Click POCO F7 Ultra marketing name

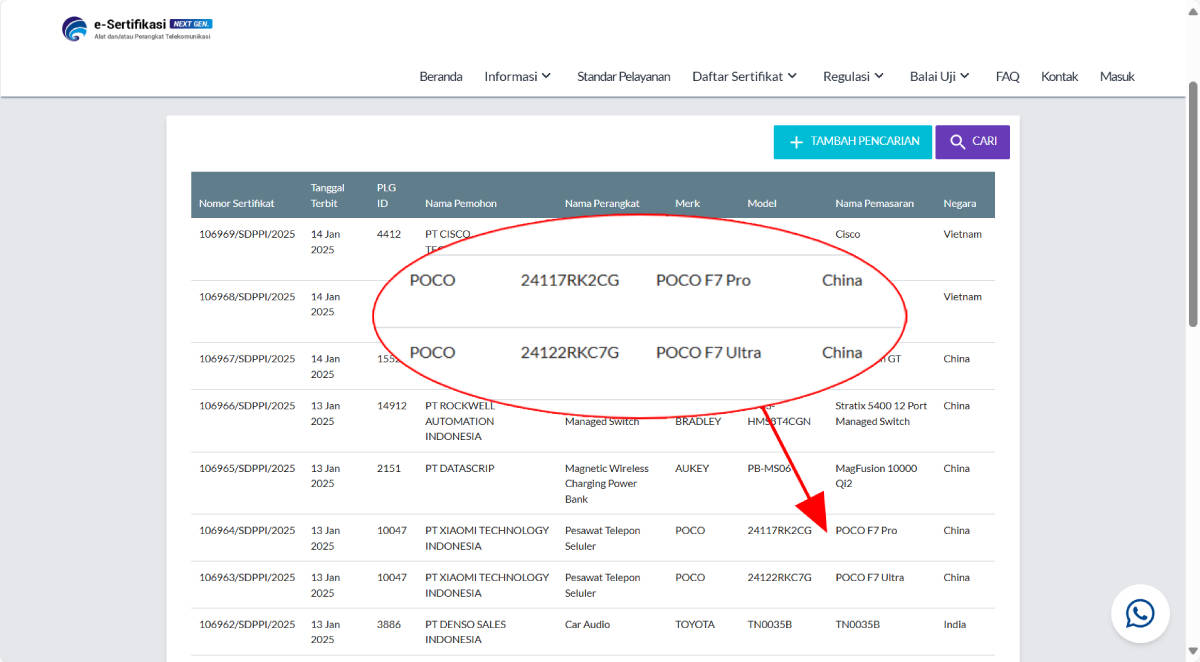(x=870, y=577)
